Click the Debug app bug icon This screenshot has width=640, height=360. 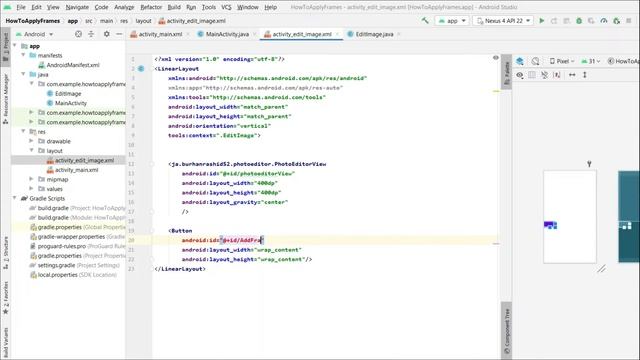(579, 20)
